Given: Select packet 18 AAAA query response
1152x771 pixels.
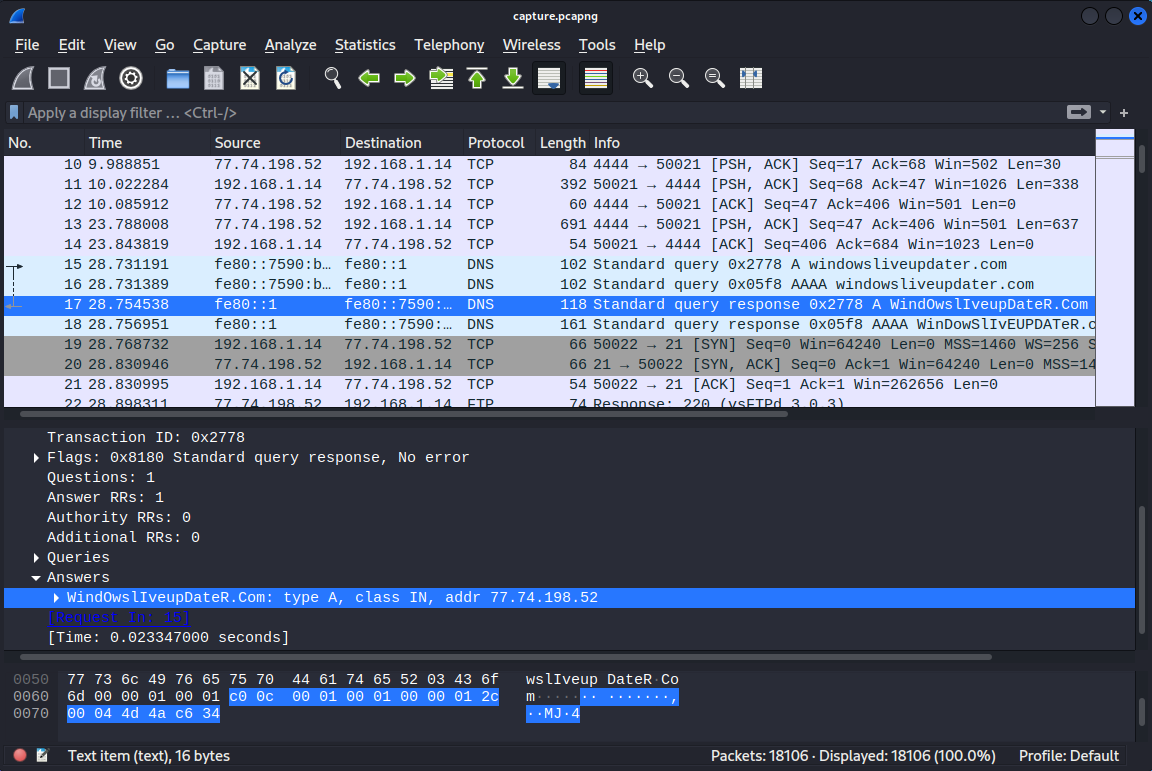Looking at the screenshot, I should pyautogui.click(x=550, y=325).
